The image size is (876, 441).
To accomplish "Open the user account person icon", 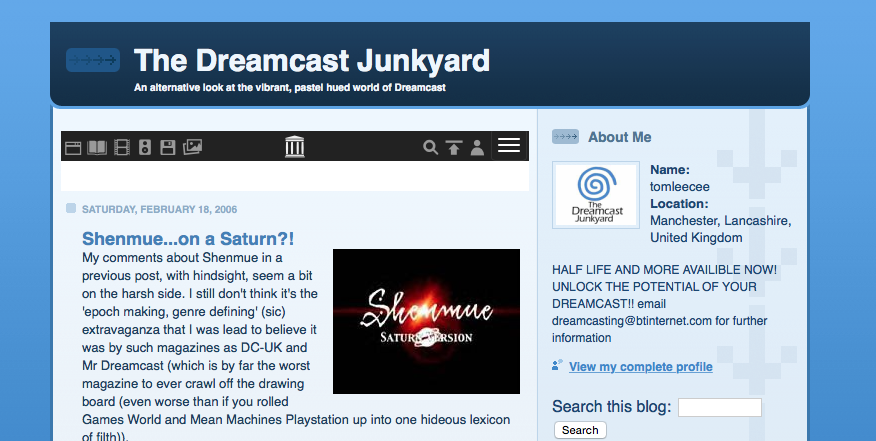I will coord(477,148).
